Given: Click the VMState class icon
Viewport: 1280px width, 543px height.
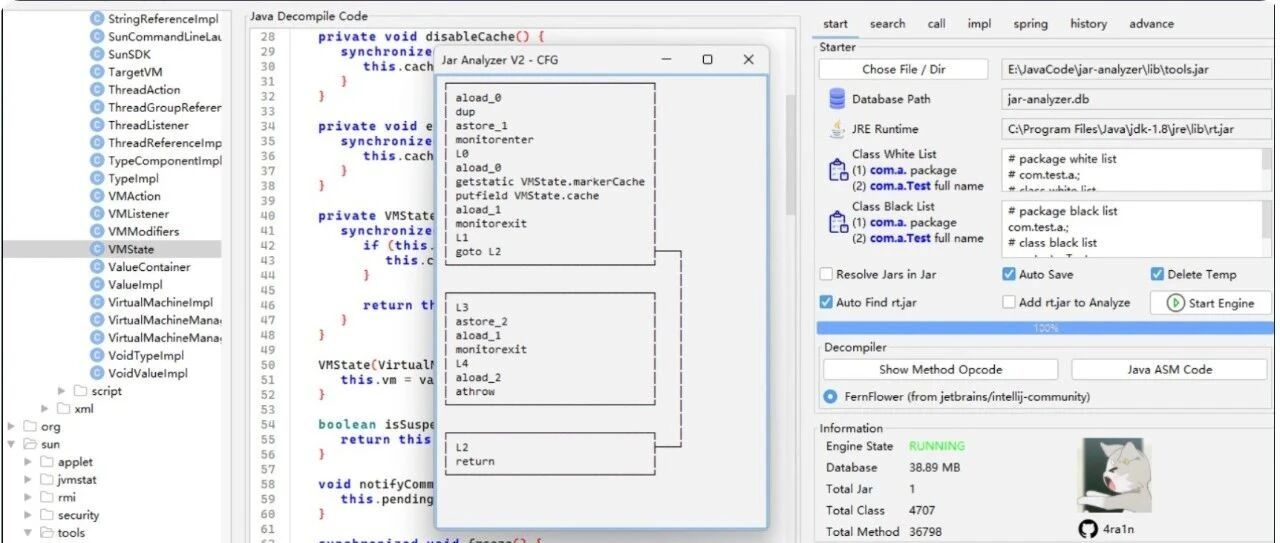Looking at the screenshot, I should (97, 249).
